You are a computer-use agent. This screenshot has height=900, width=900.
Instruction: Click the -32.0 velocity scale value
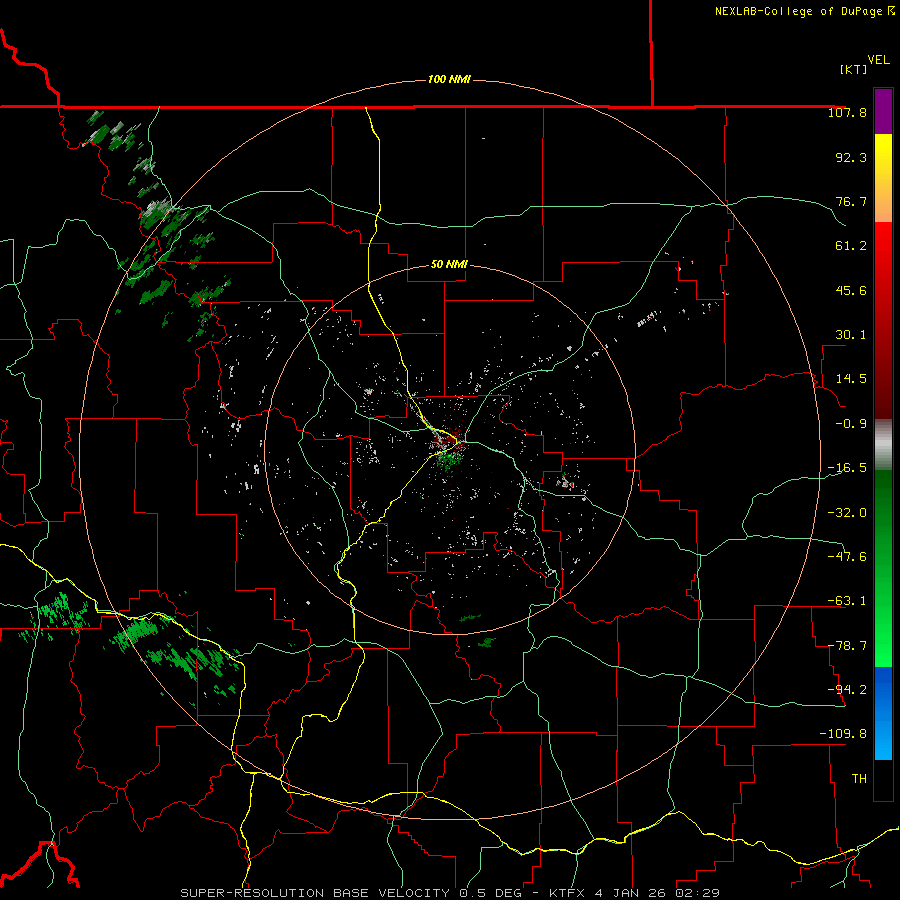(x=847, y=513)
